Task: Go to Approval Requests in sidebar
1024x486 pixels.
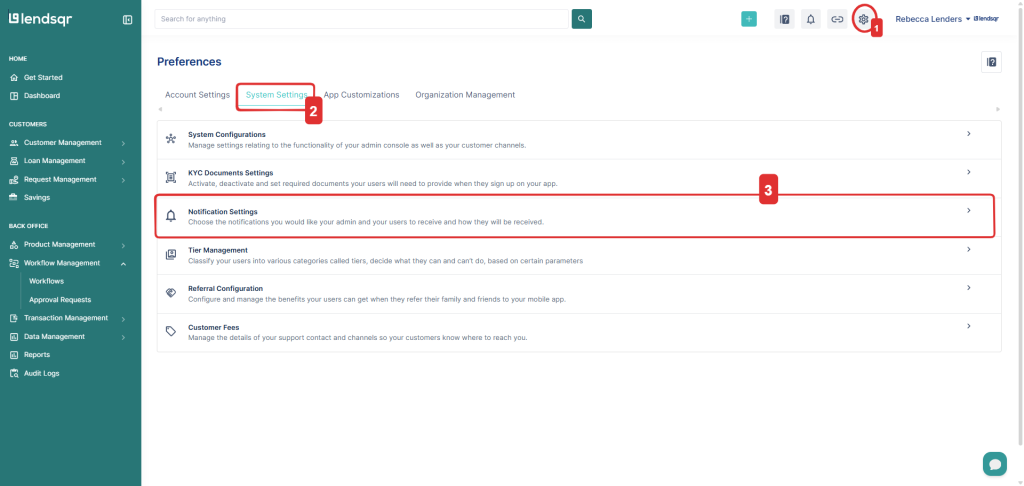Action: [60, 299]
